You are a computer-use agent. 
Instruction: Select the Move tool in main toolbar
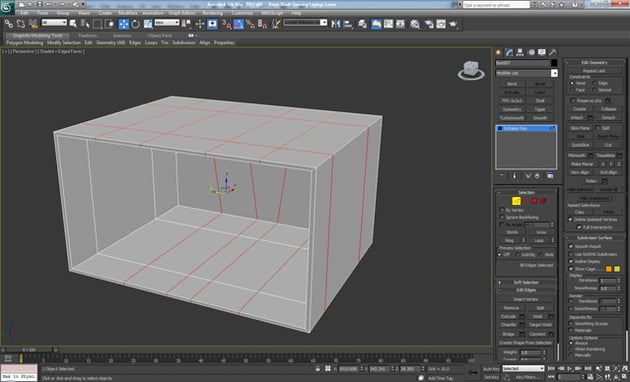124,24
